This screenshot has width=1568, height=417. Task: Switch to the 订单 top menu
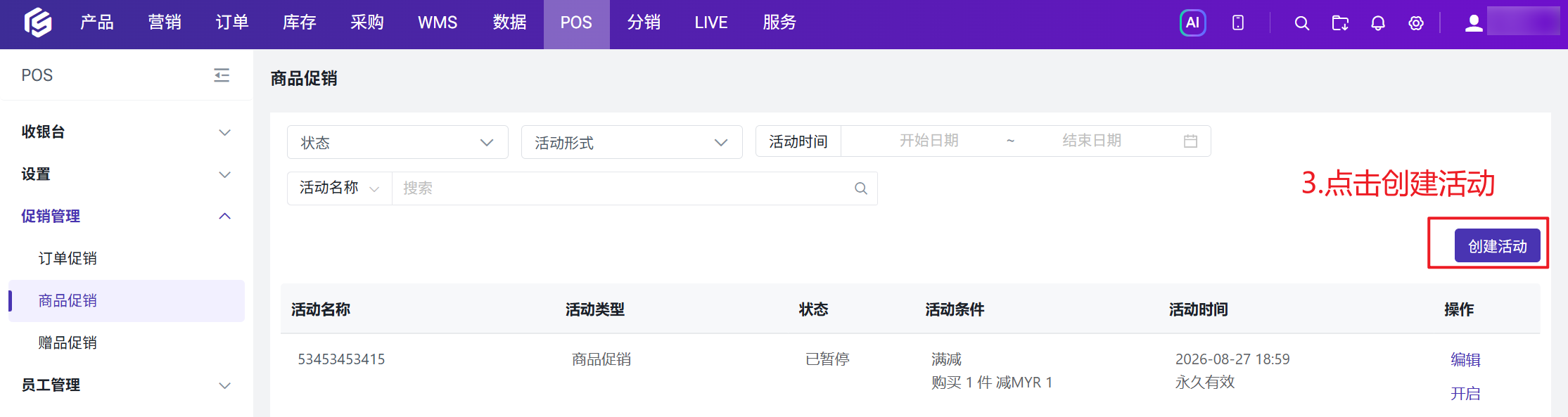coord(232,23)
